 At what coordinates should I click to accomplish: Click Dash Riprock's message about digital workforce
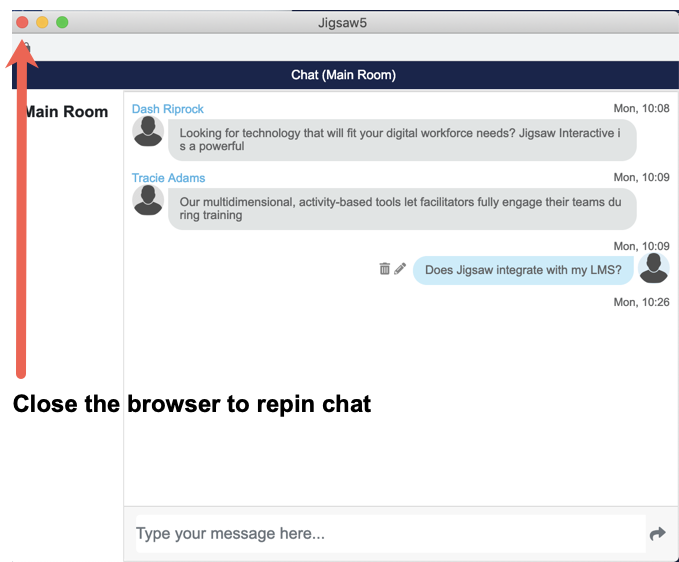(x=401, y=140)
